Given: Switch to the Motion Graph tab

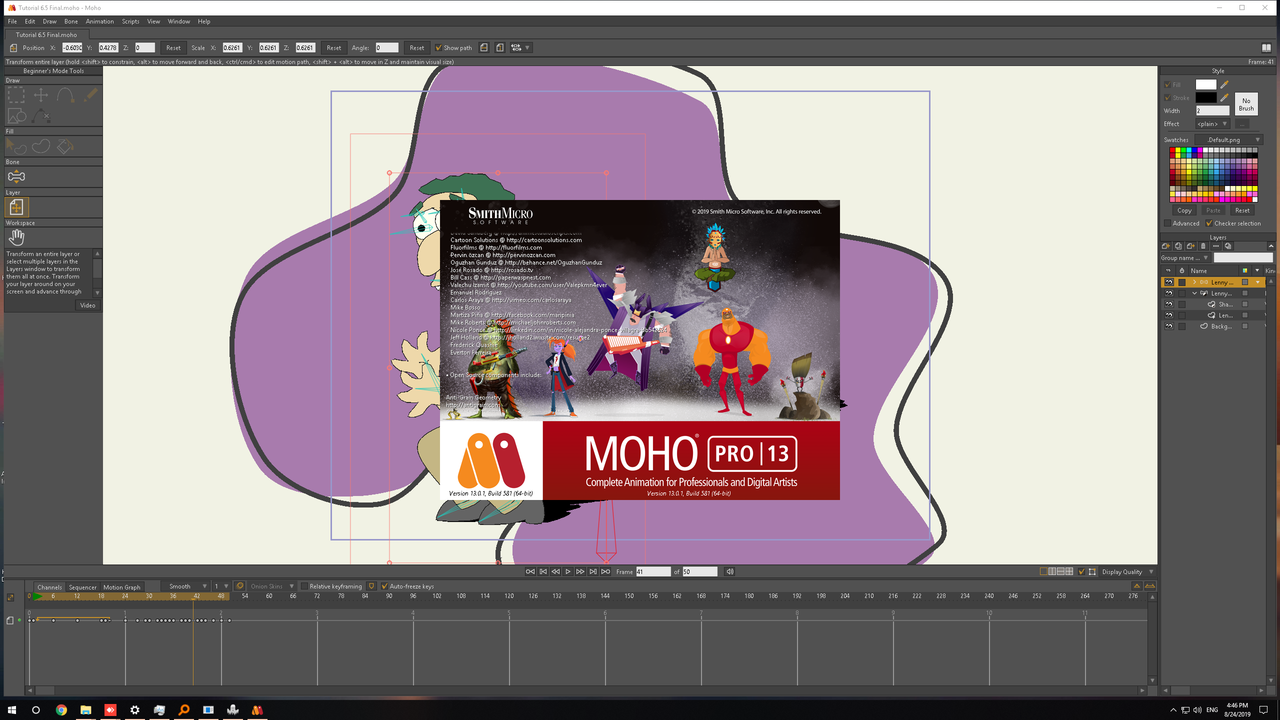Looking at the screenshot, I should (122, 587).
